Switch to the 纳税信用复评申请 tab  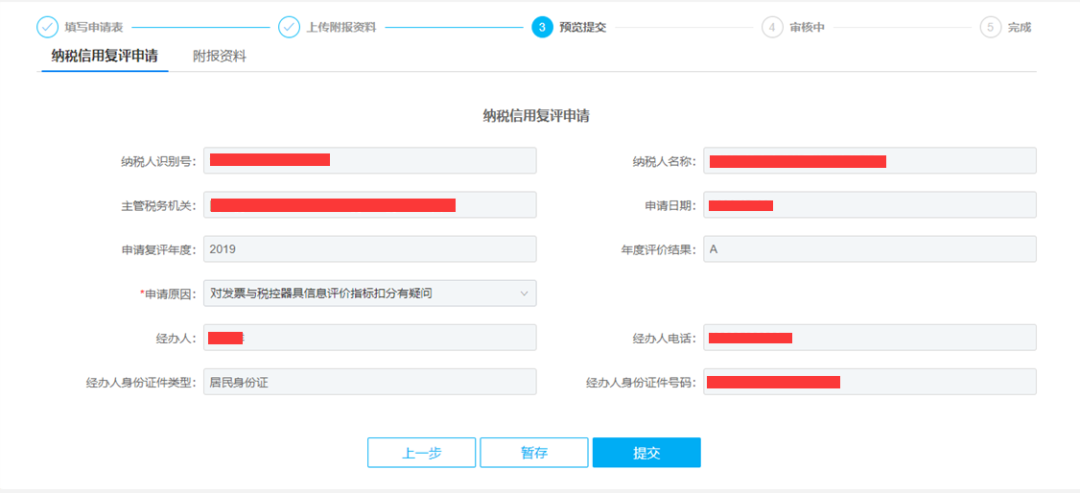tap(105, 56)
